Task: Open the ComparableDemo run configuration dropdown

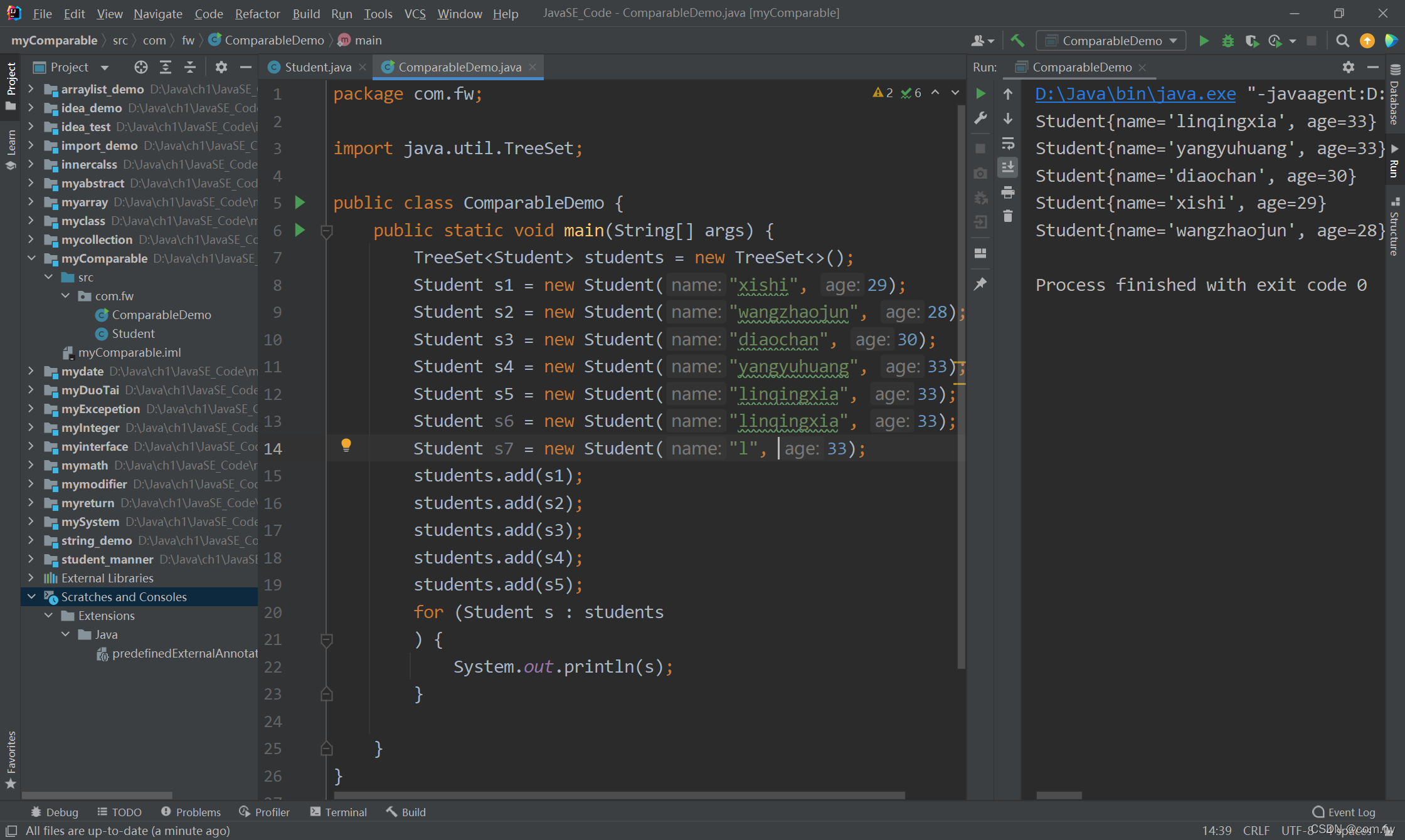Action: [x=1111, y=41]
